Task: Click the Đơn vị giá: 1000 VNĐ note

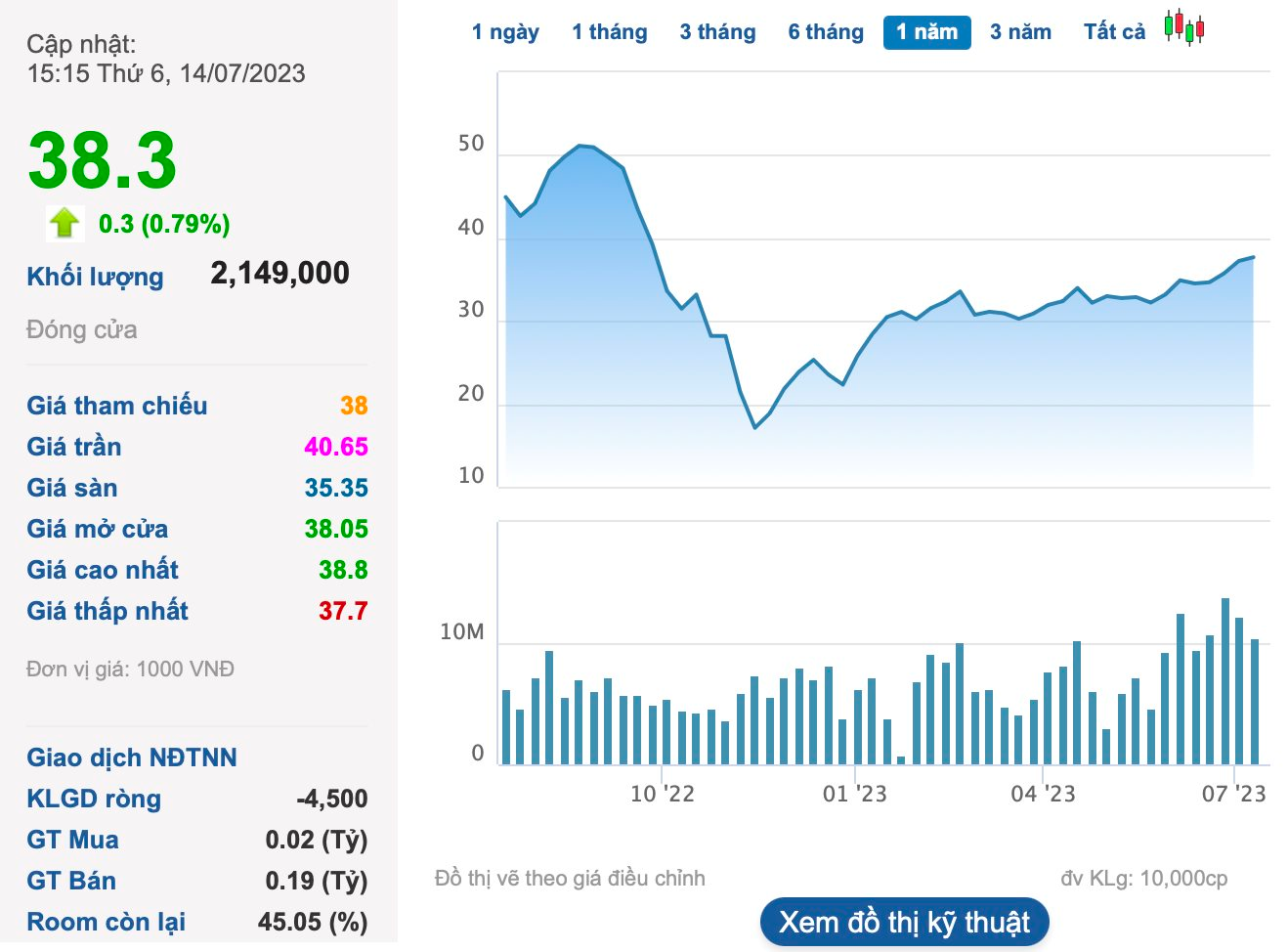Action: [x=131, y=670]
